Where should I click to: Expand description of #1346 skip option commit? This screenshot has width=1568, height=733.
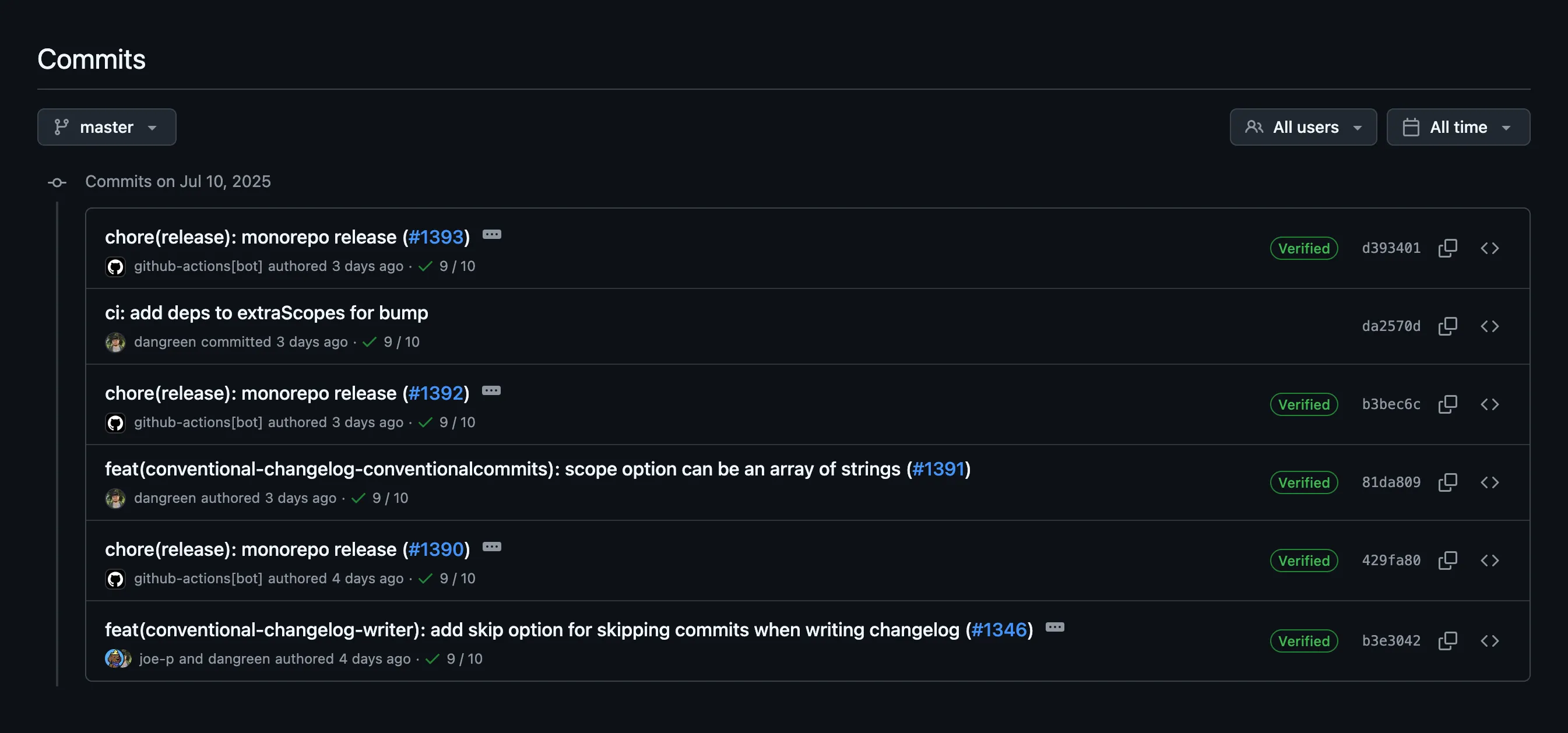point(1055,627)
